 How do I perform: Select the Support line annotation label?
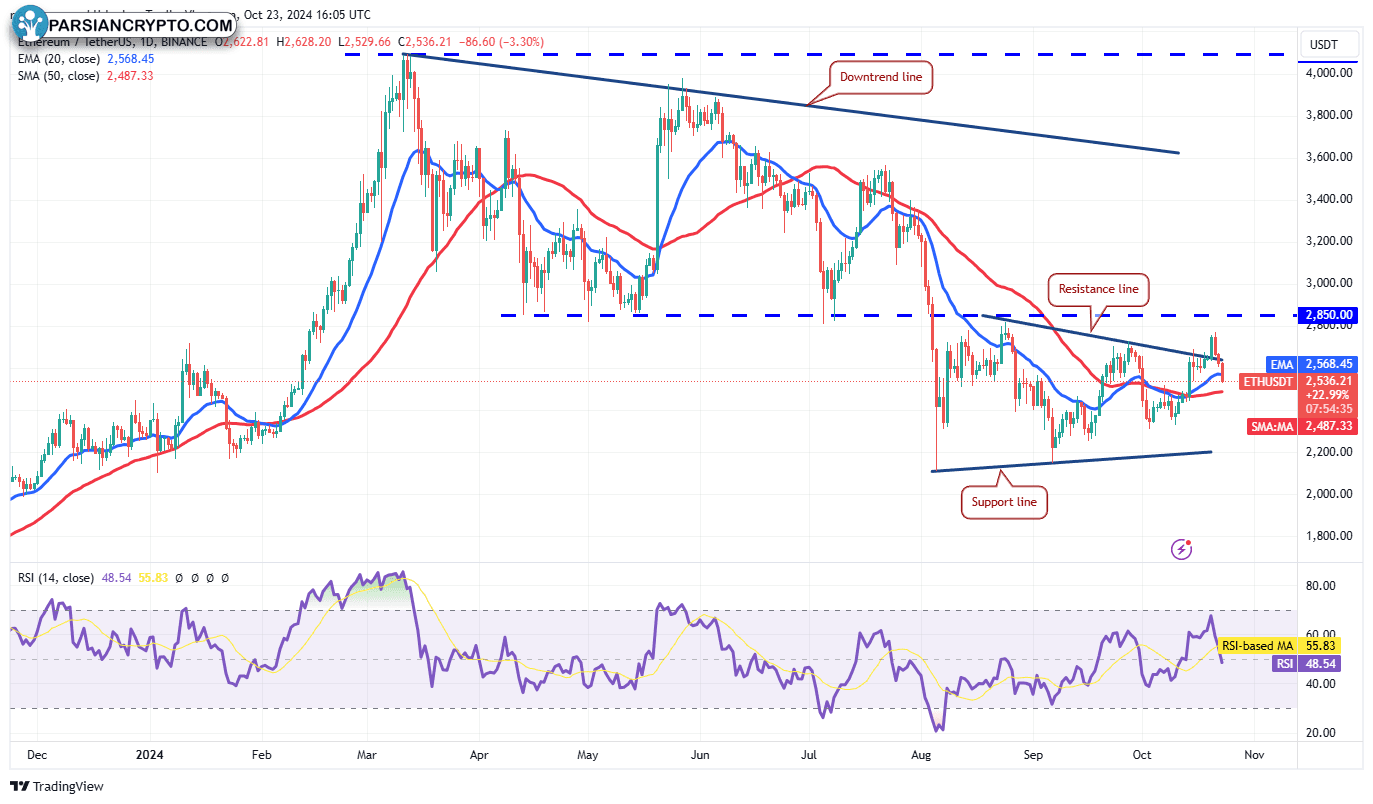[x=1005, y=502]
